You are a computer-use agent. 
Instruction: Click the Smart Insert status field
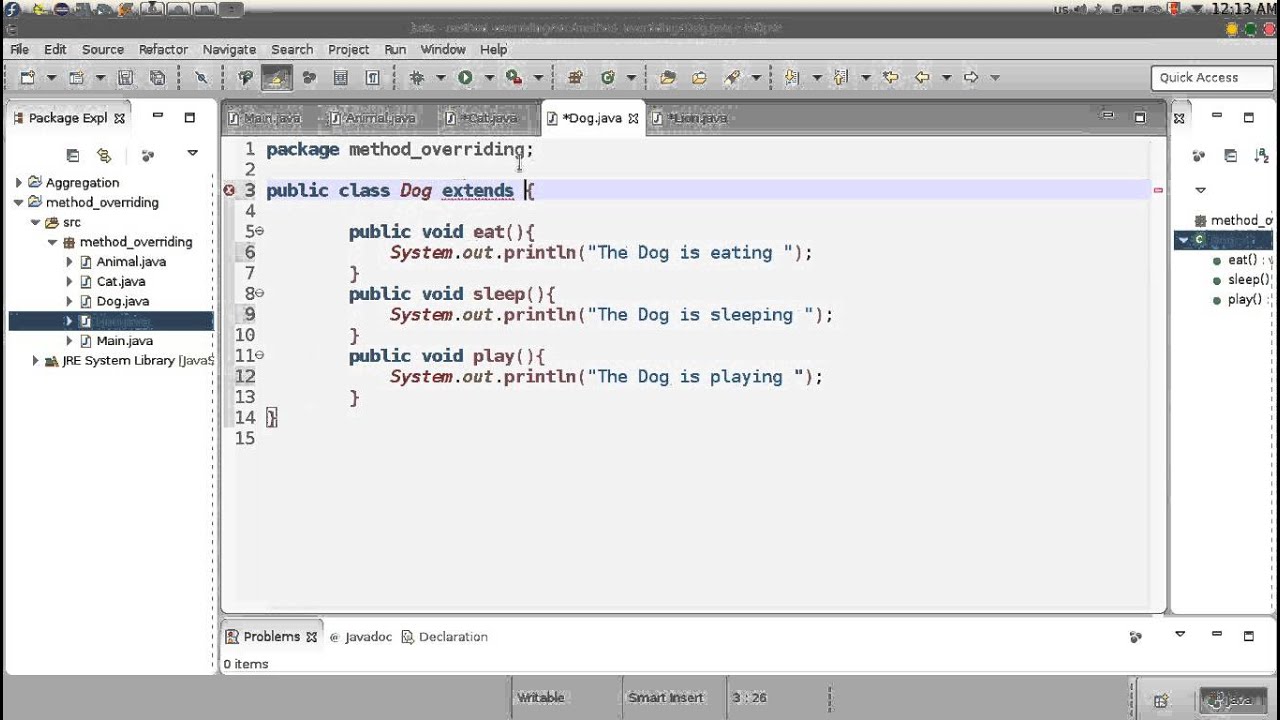coord(666,697)
